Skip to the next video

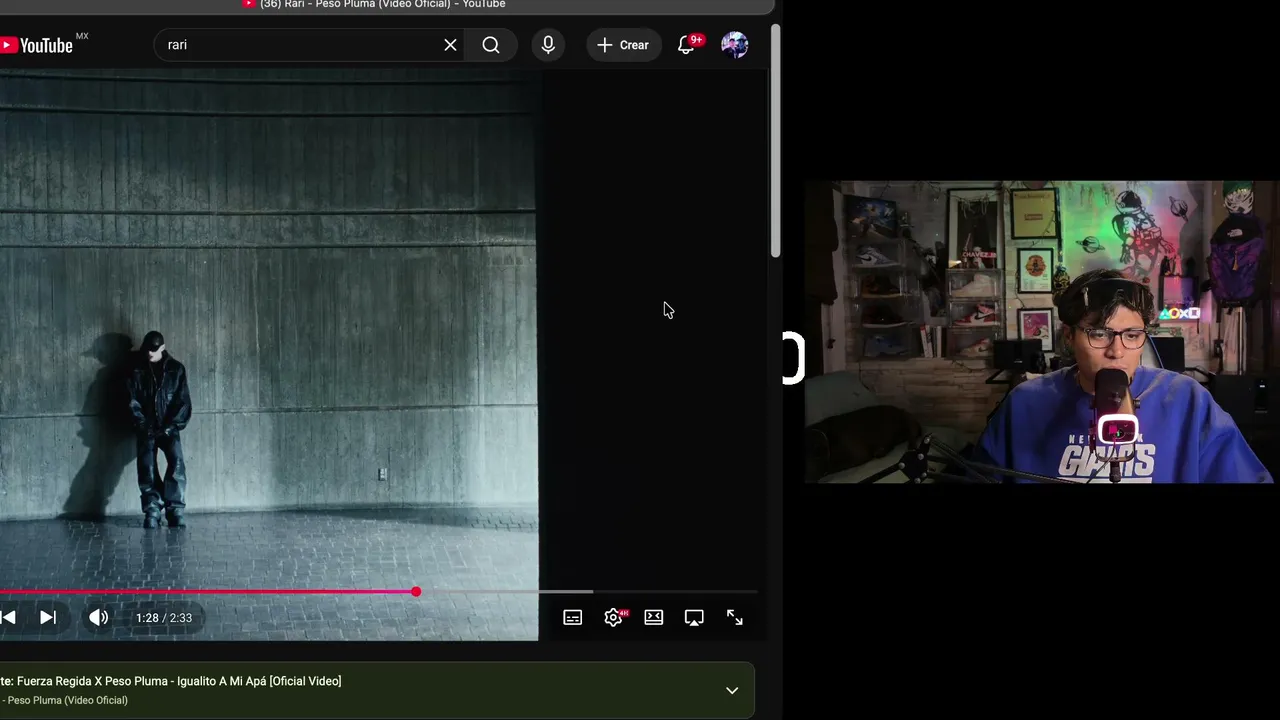coord(47,618)
